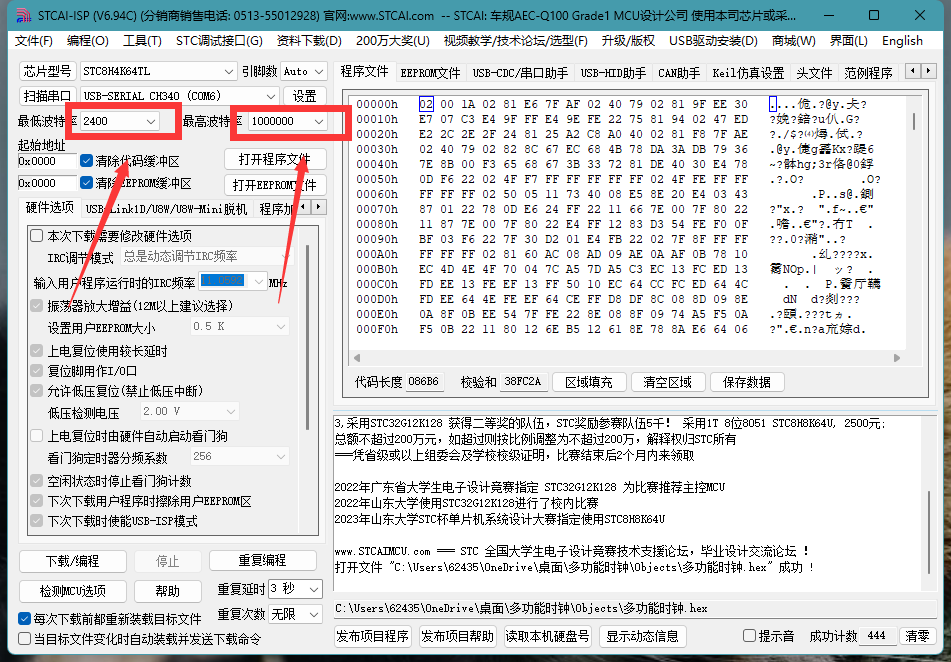
Task: Open the USB-Link1D/U8W/U8W-Mini脱机 tab
Action: click(x=166, y=209)
